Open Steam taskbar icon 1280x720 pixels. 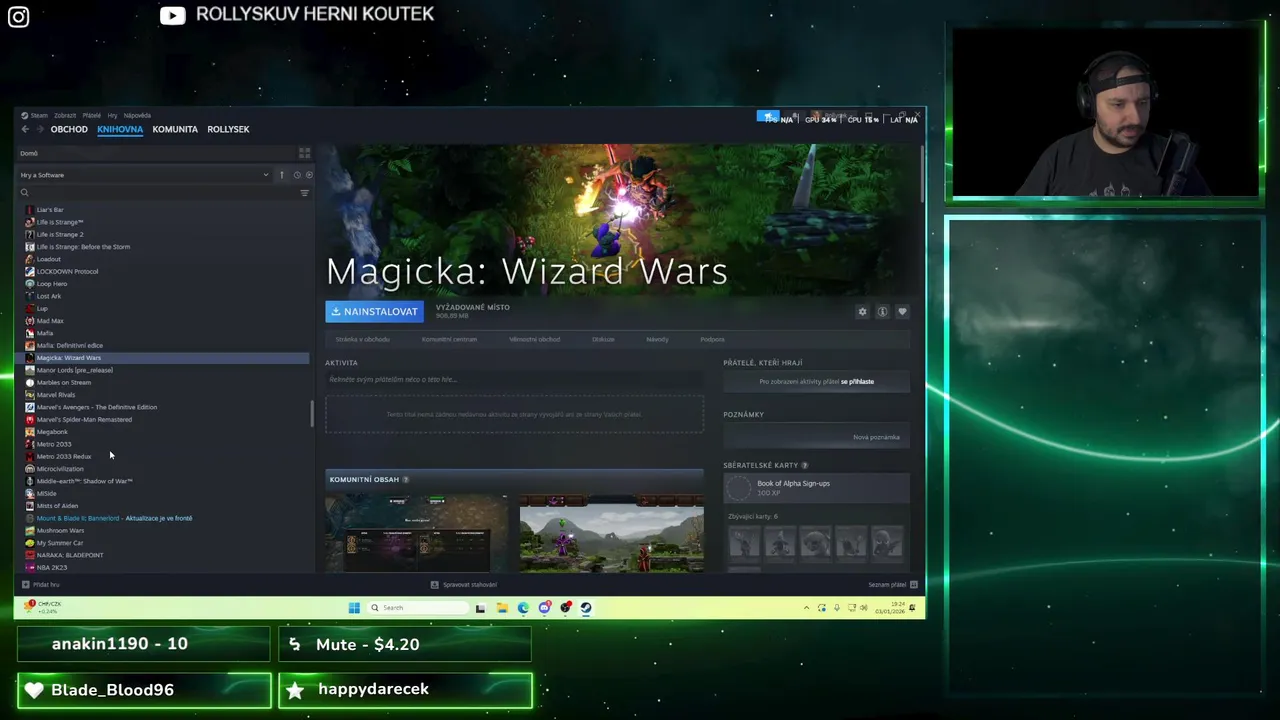[x=586, y=607]
